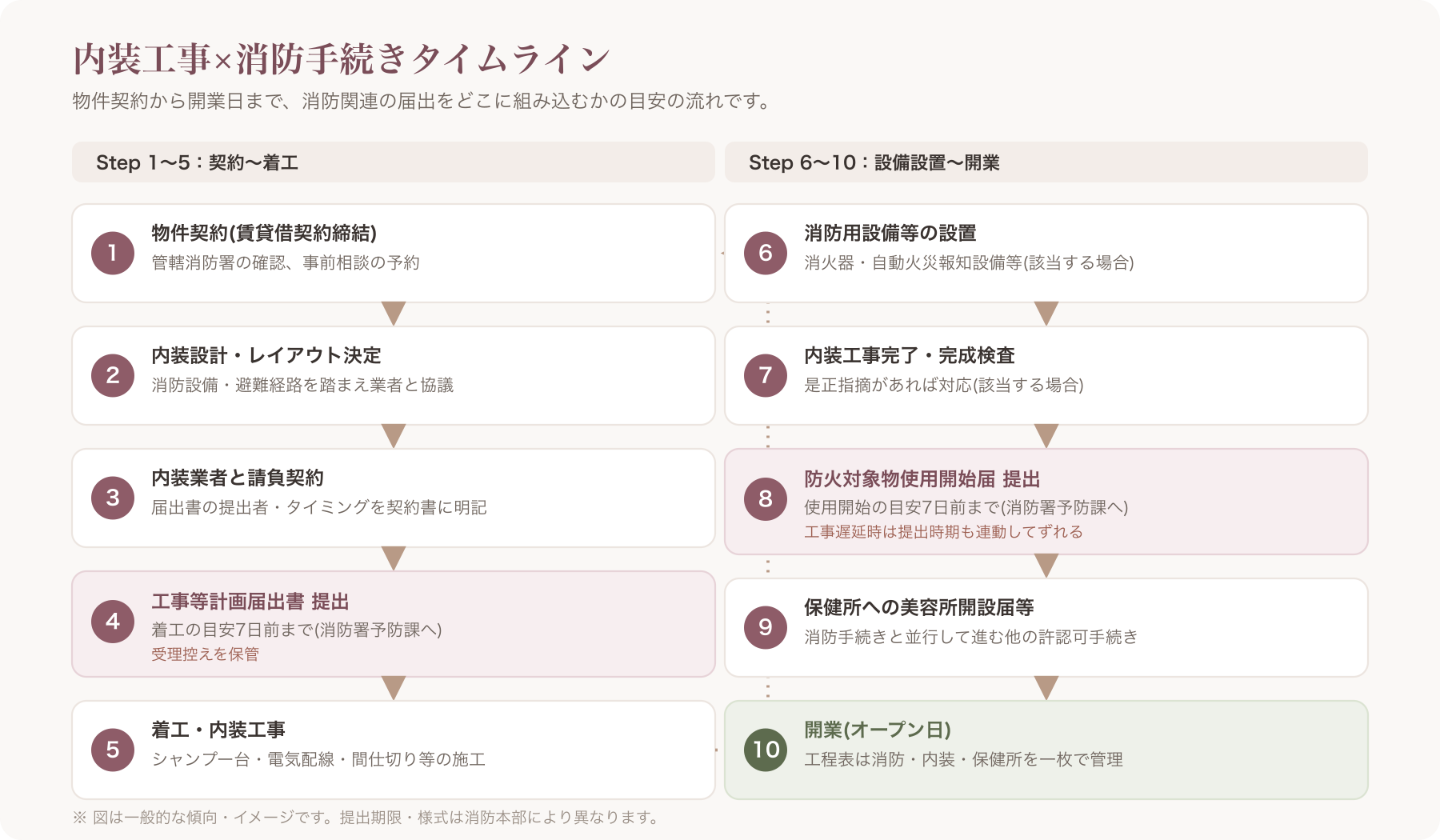This screenshot has width=1440, height=840.
Task: Click the 工事遅延時は提出時期も連動してずれる note
Action: 943,532
